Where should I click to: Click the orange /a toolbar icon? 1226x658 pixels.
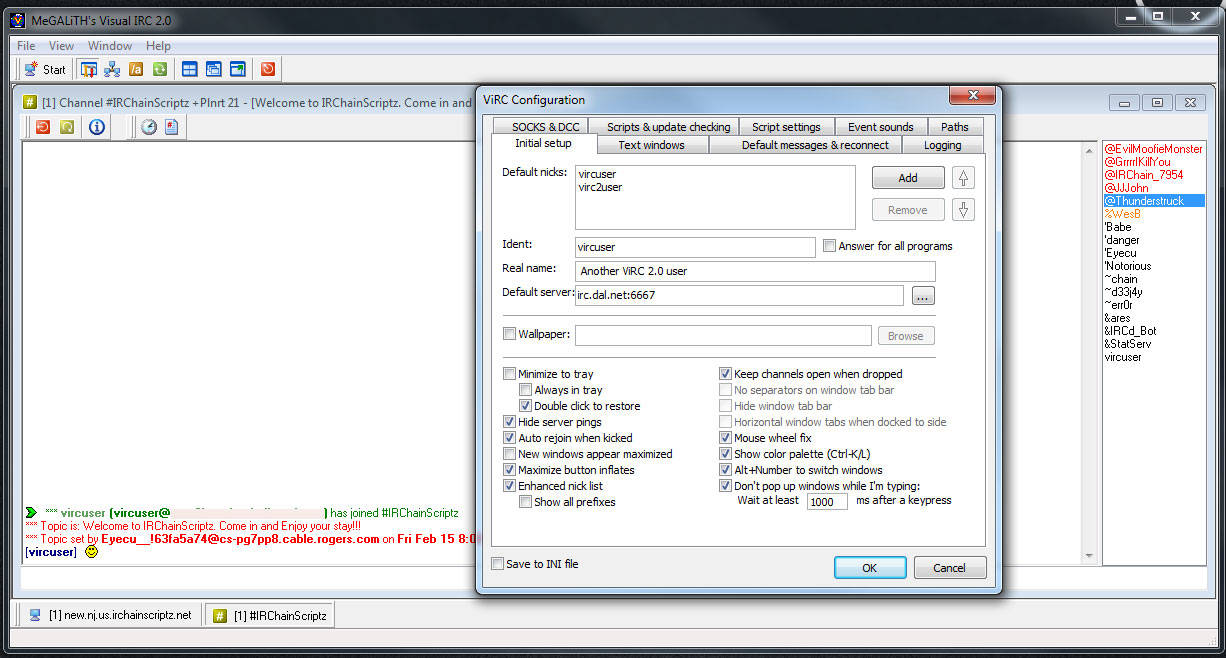coord(136,69)
